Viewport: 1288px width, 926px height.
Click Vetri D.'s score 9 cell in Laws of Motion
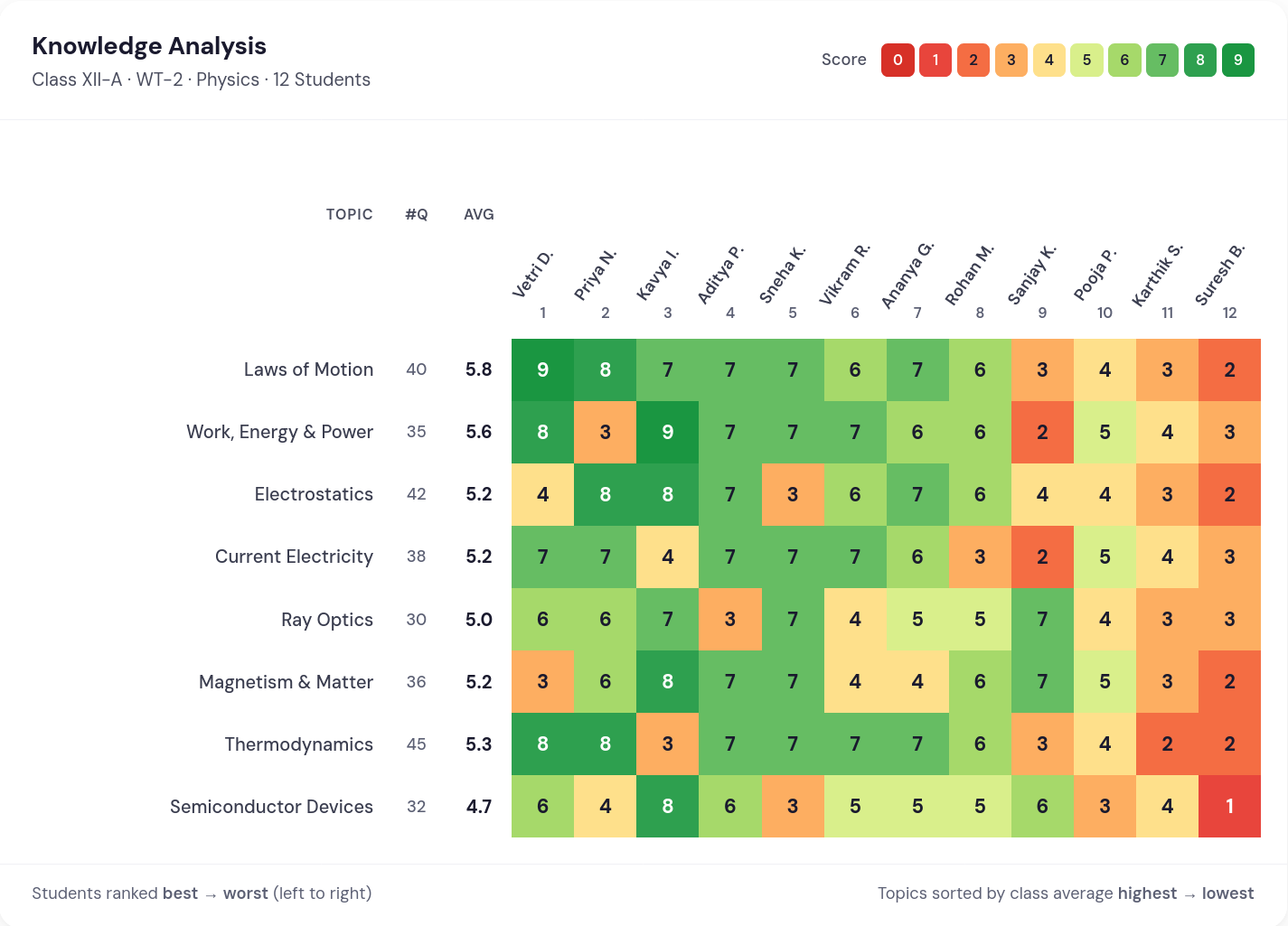tap(542, 369)
